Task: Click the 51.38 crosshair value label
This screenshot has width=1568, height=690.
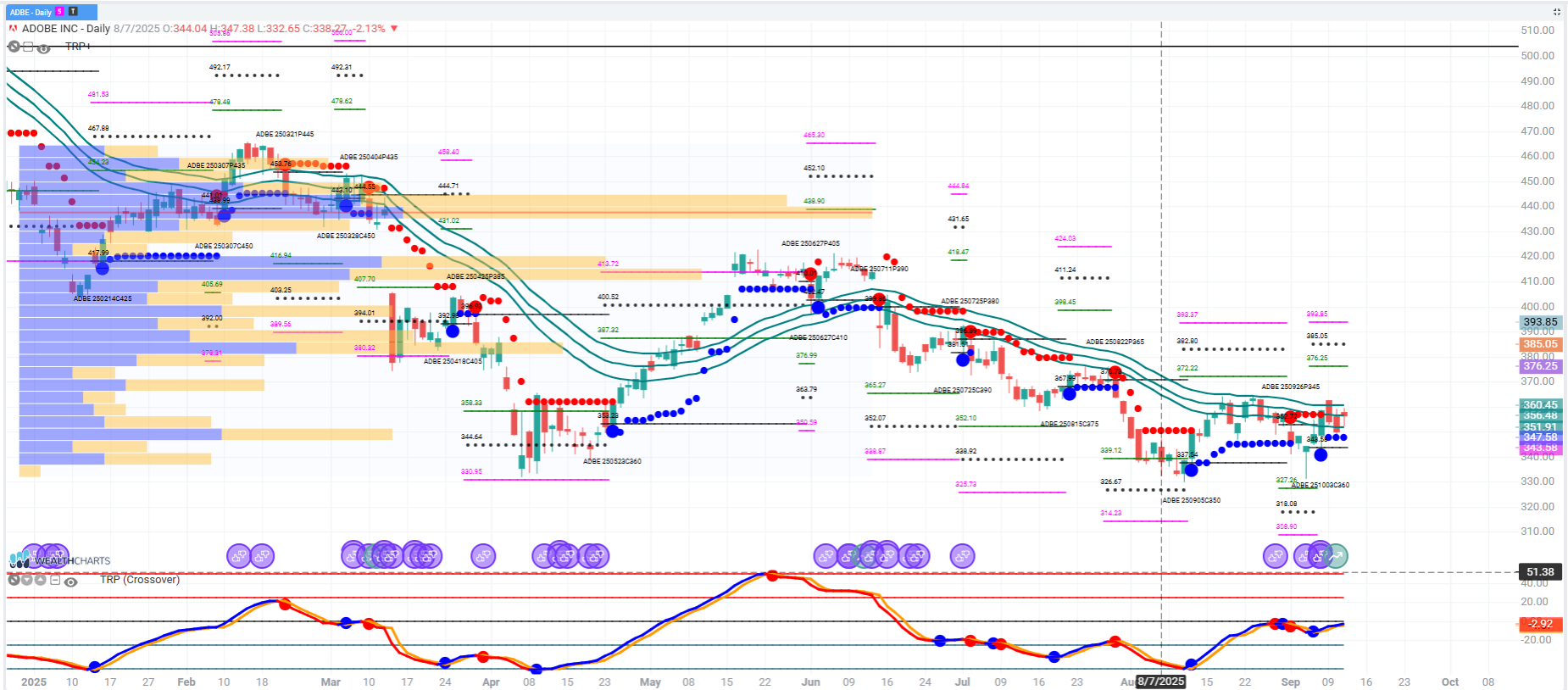Action: pos(1539,572)
